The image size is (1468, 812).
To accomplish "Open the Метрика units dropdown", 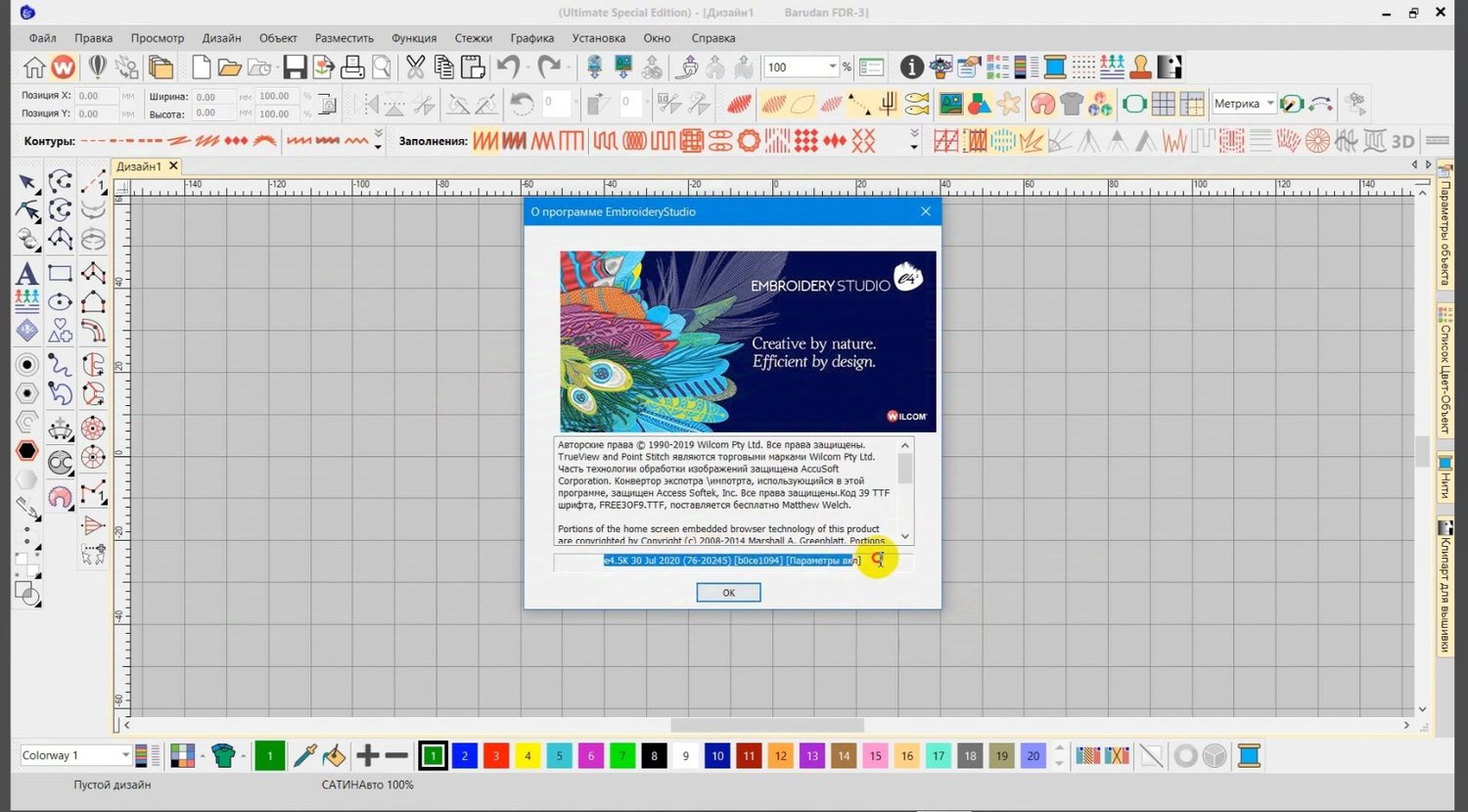I will click(x=1270, y=103).
